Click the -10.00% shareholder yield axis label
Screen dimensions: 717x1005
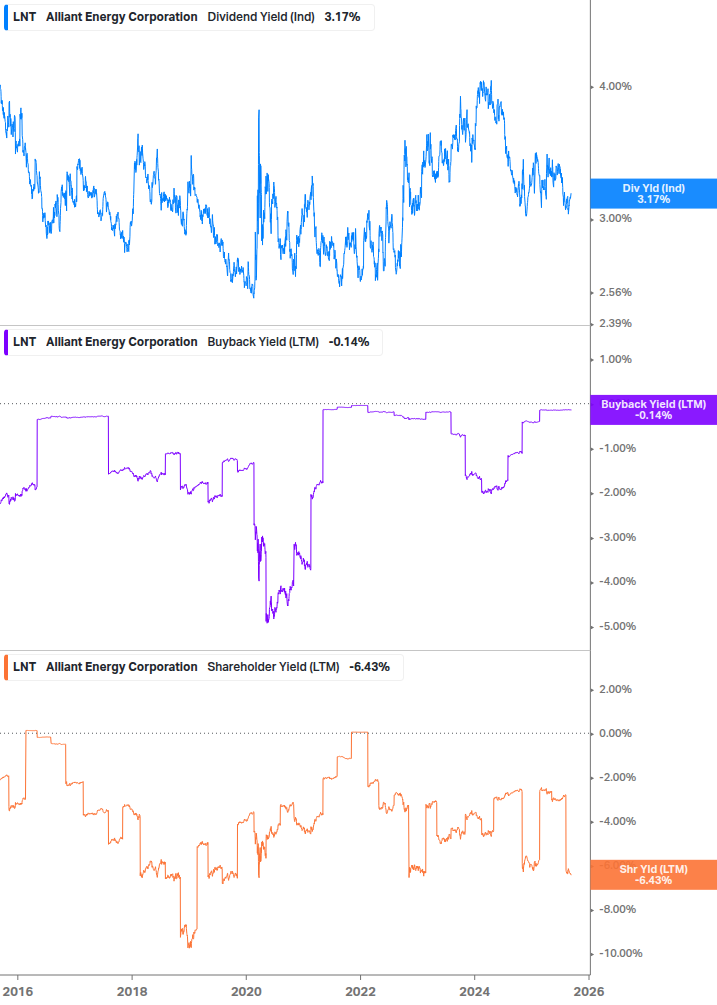pyautogui.click(x=620, y=954)
